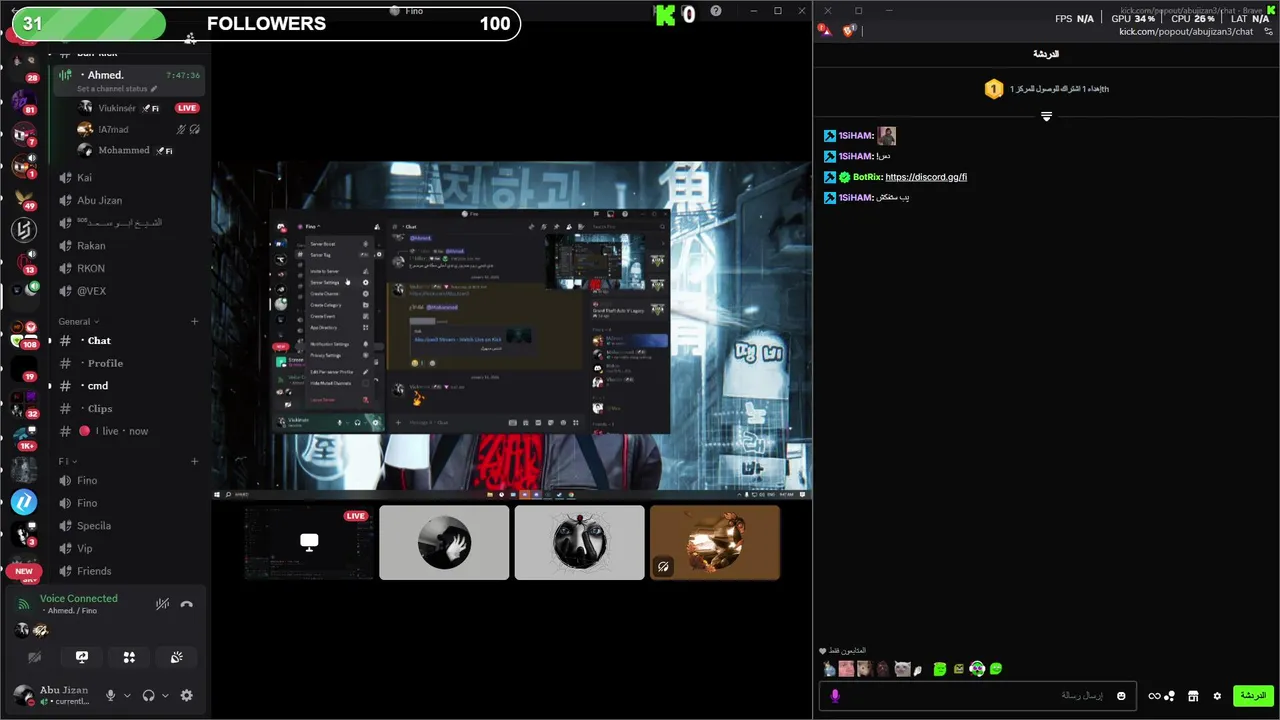1280x720 pixels.
Task: Toggle noise suppression in voice panel
Action: click(x=162, y=604)
